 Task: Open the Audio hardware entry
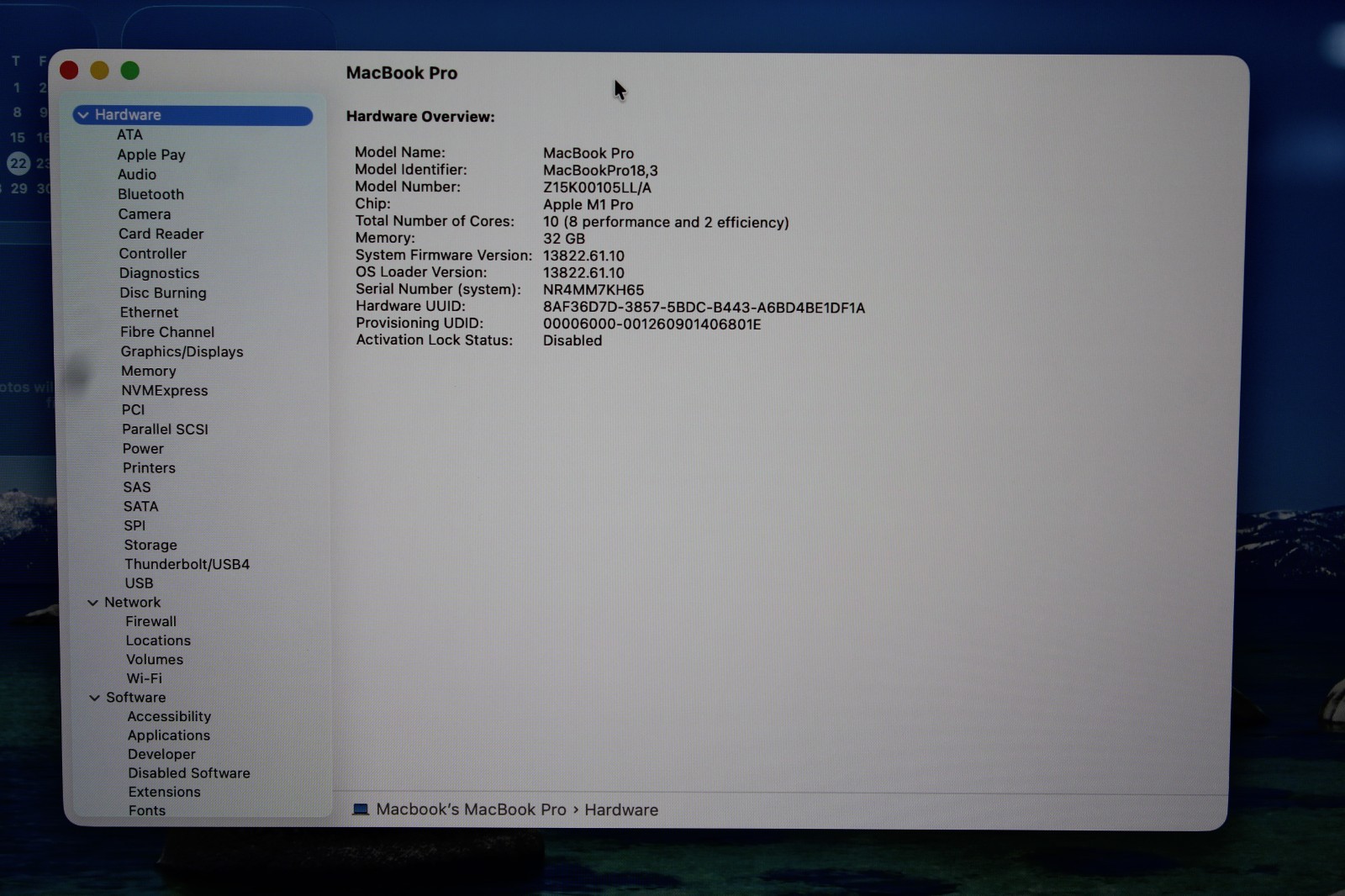click(137, 174)
